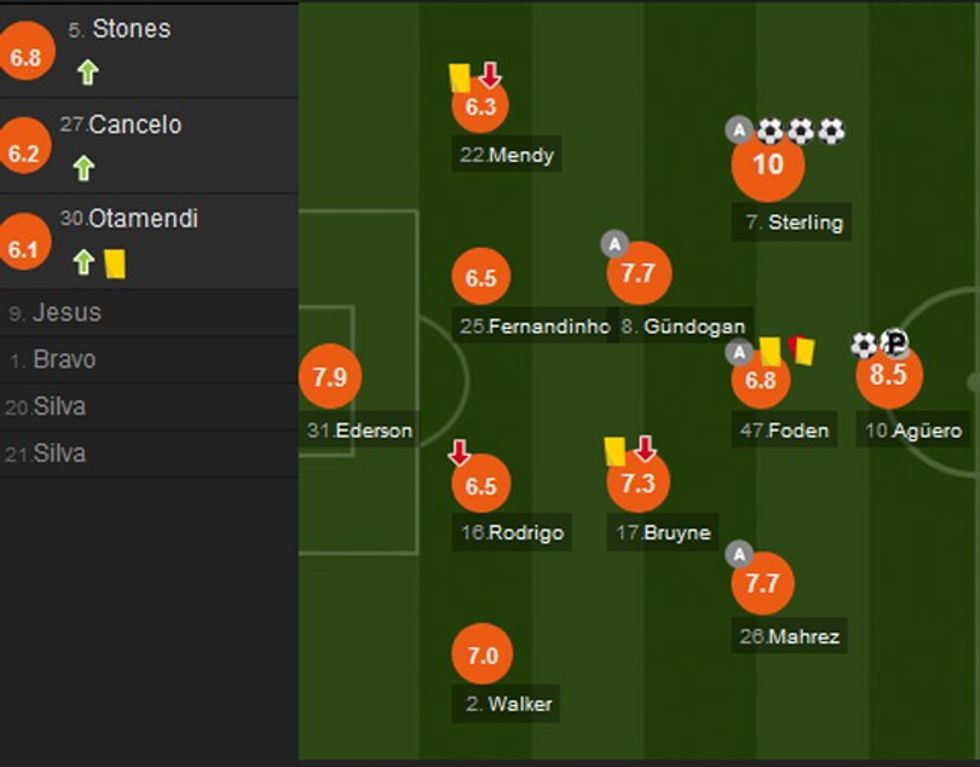Image resolution: width=980 pixels, height=767 pixels.
Task: Select number 21 Silva in bench list
Action: pyautogui.click(x=59, y=453)
